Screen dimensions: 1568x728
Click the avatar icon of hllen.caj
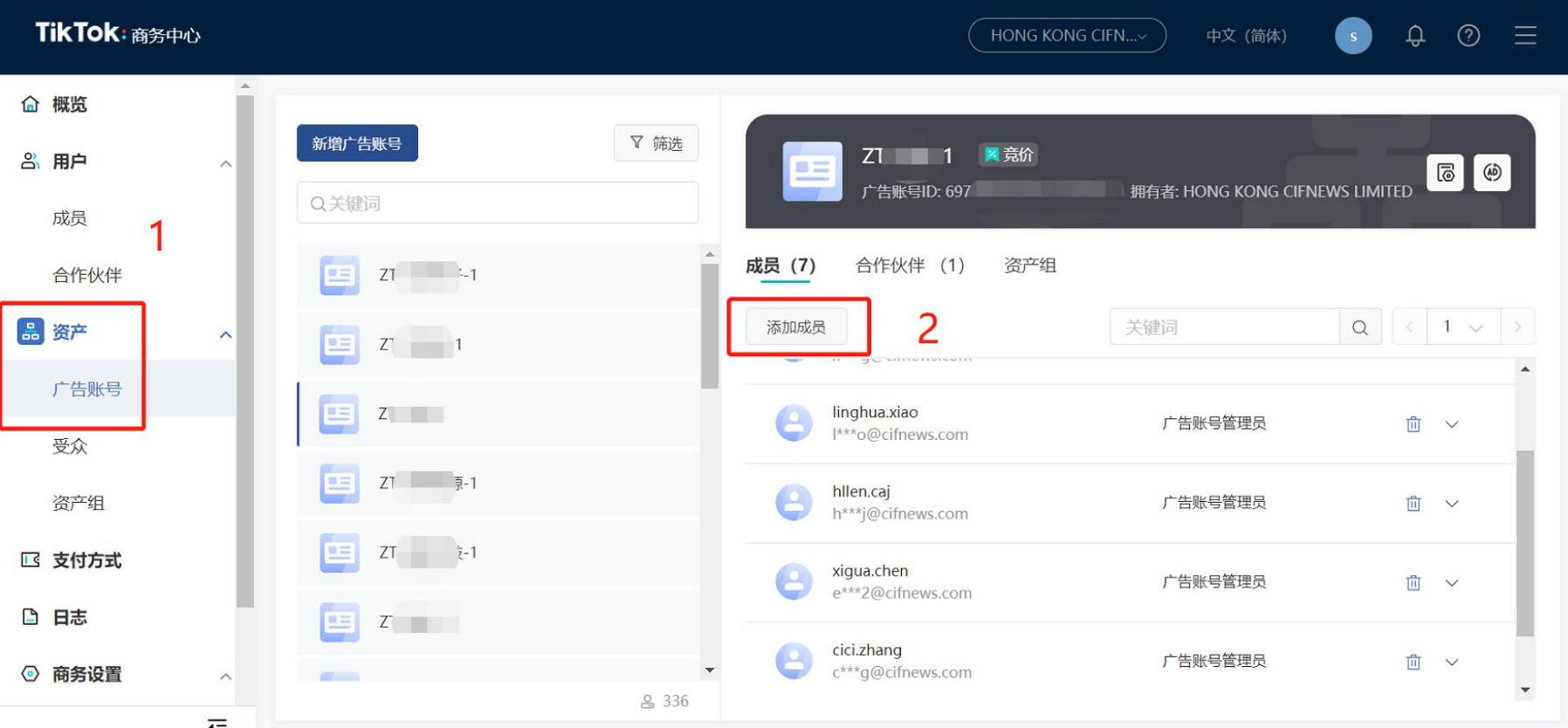click(794, 503)
